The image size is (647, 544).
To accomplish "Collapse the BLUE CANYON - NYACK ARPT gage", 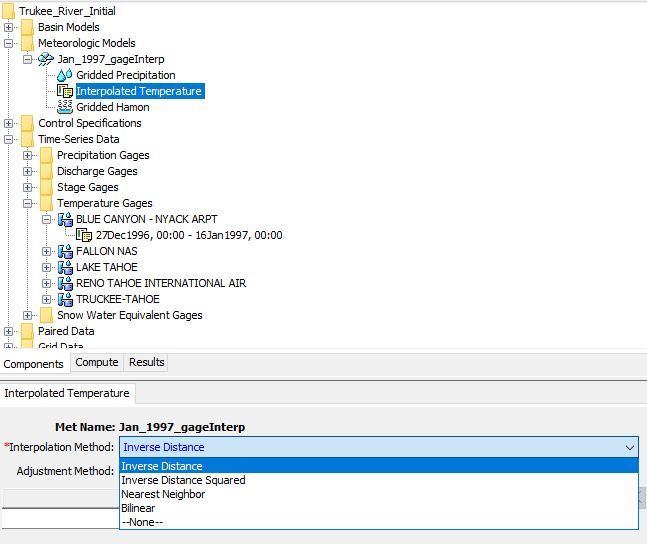I will 46,219.
